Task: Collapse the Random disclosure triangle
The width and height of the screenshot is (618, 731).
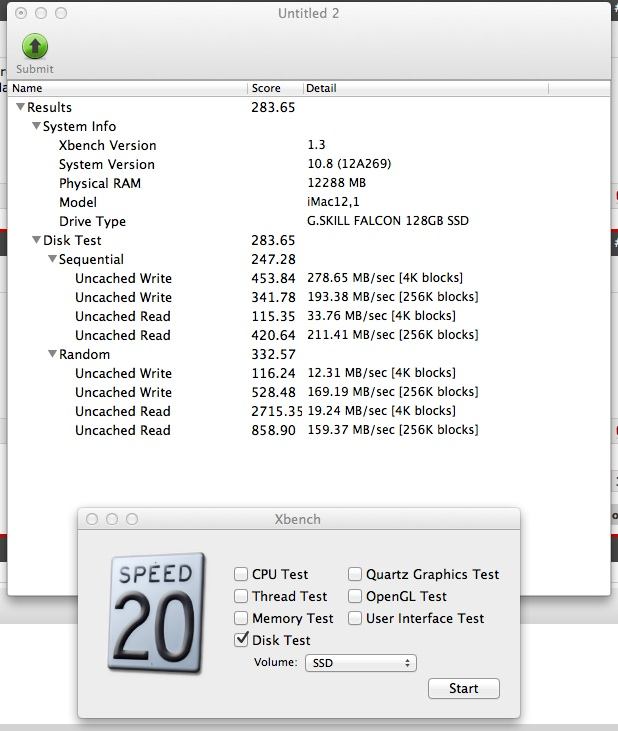Action: 52,354
